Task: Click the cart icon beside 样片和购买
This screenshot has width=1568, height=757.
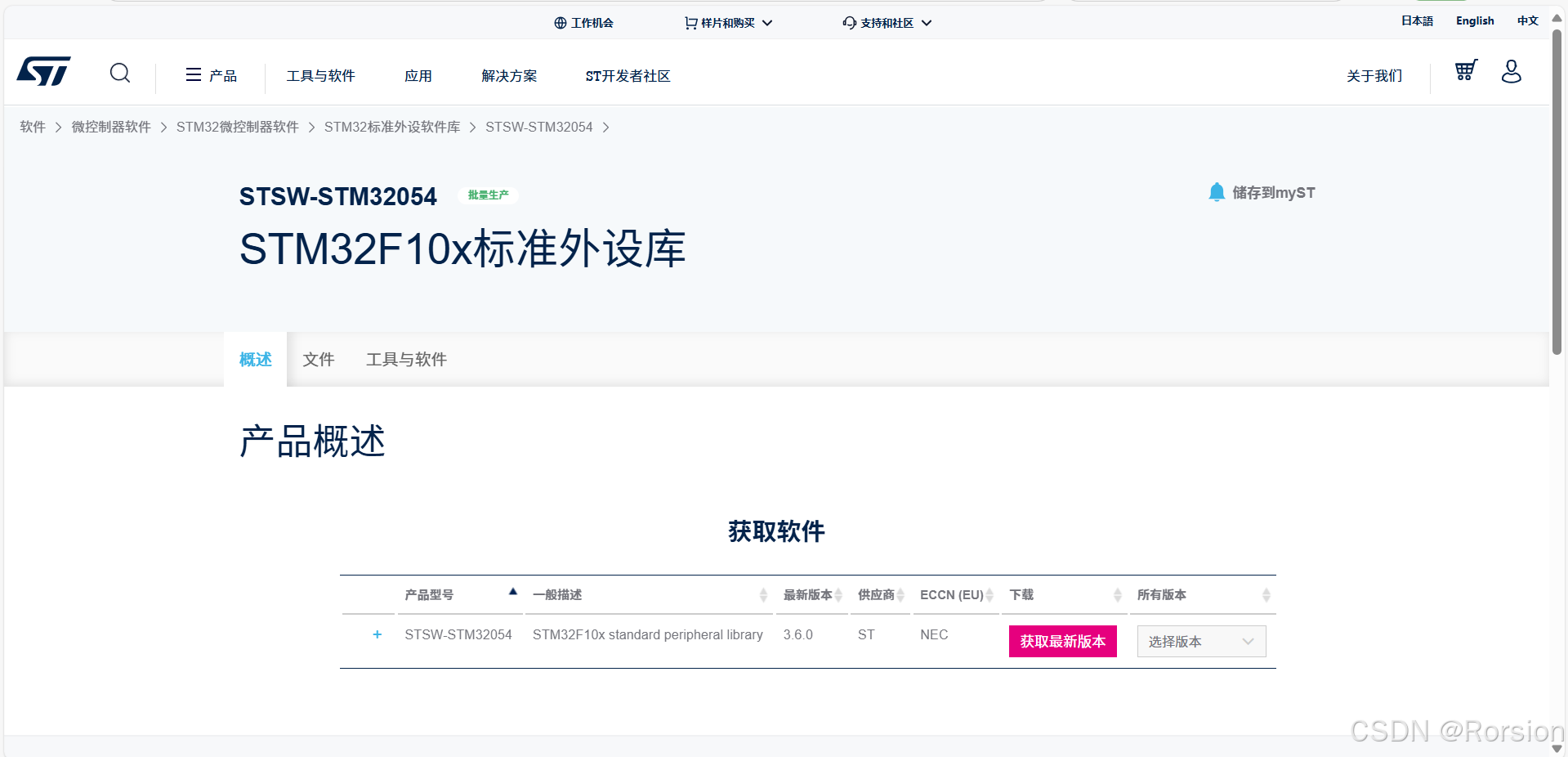Action: (x=691, y=23)
